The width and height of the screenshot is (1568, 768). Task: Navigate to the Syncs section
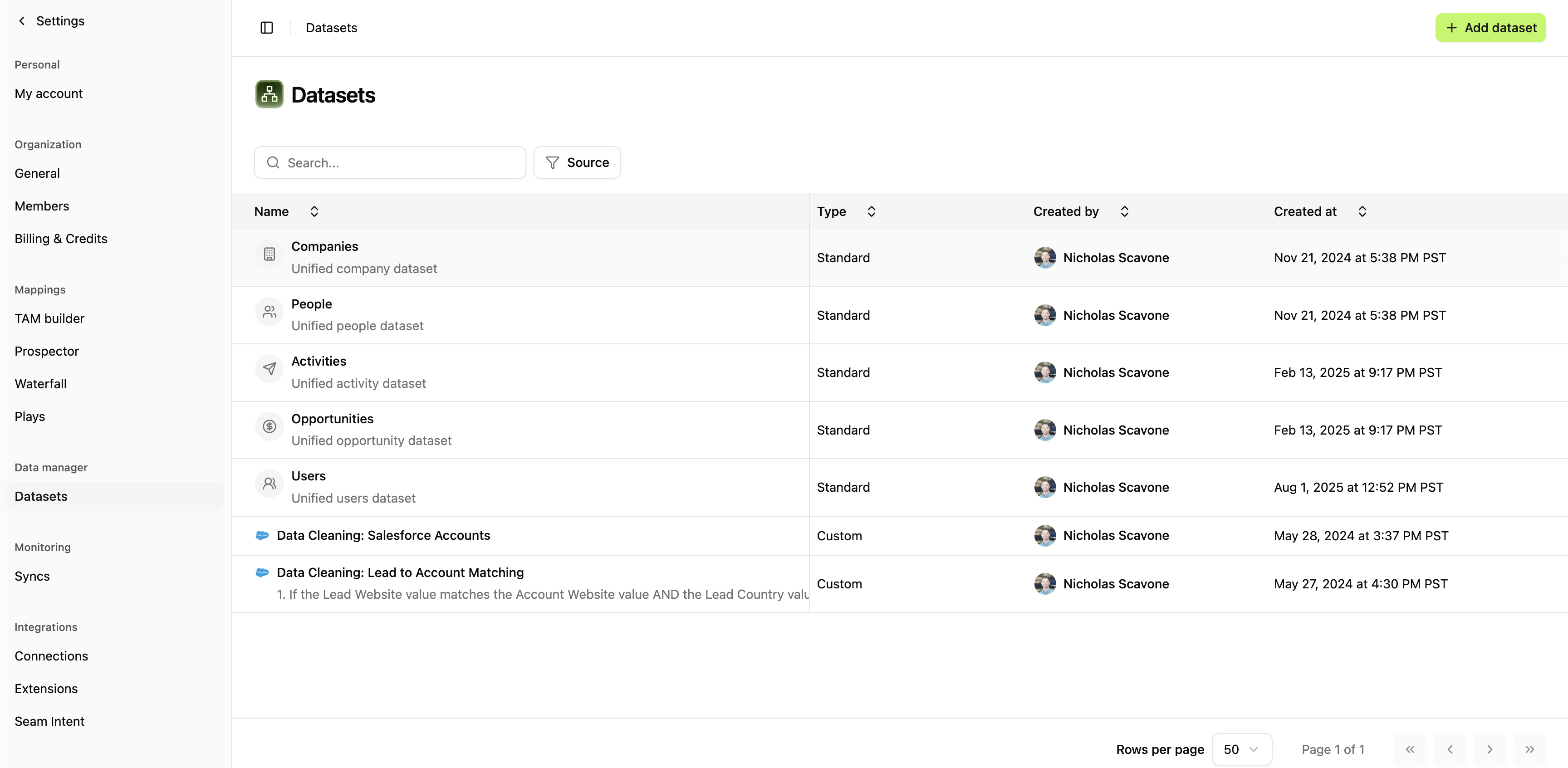32,576
